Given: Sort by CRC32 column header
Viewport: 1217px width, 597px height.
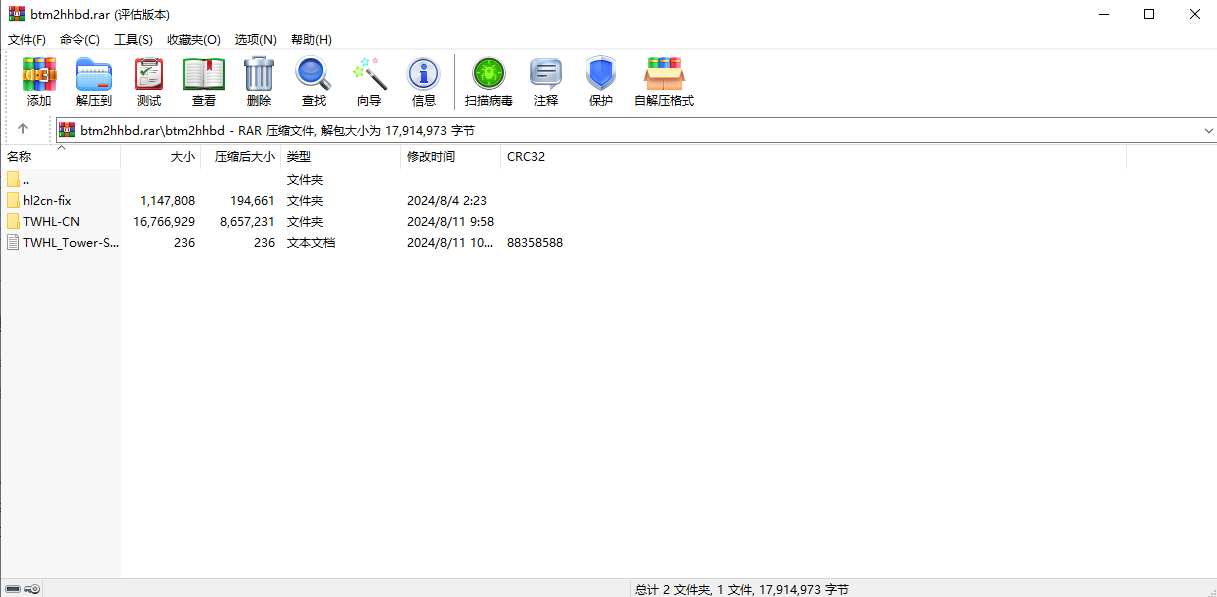Looking at the screenshot, I should 814,157.
